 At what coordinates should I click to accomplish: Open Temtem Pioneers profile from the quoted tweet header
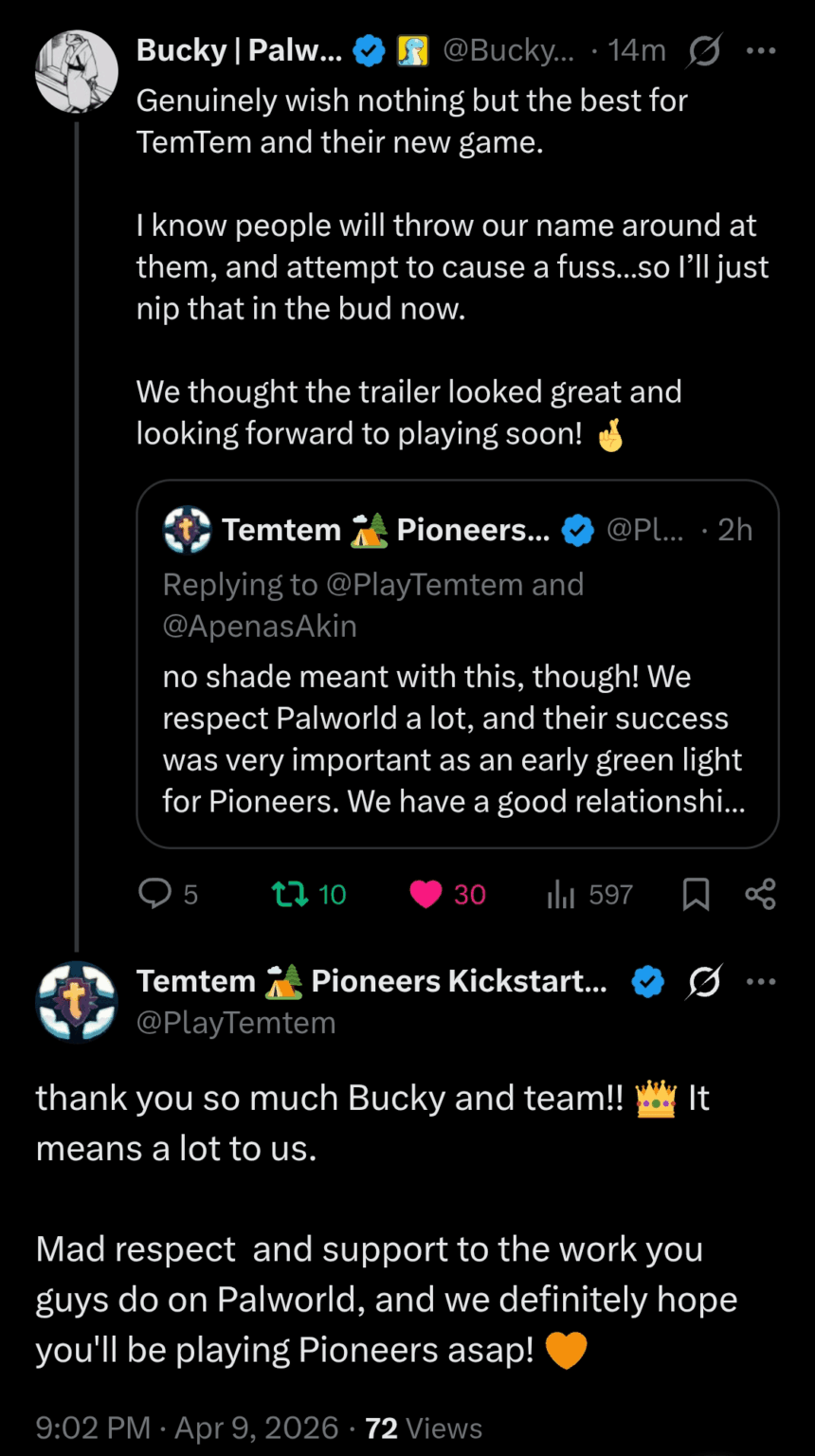click(379, 529)
